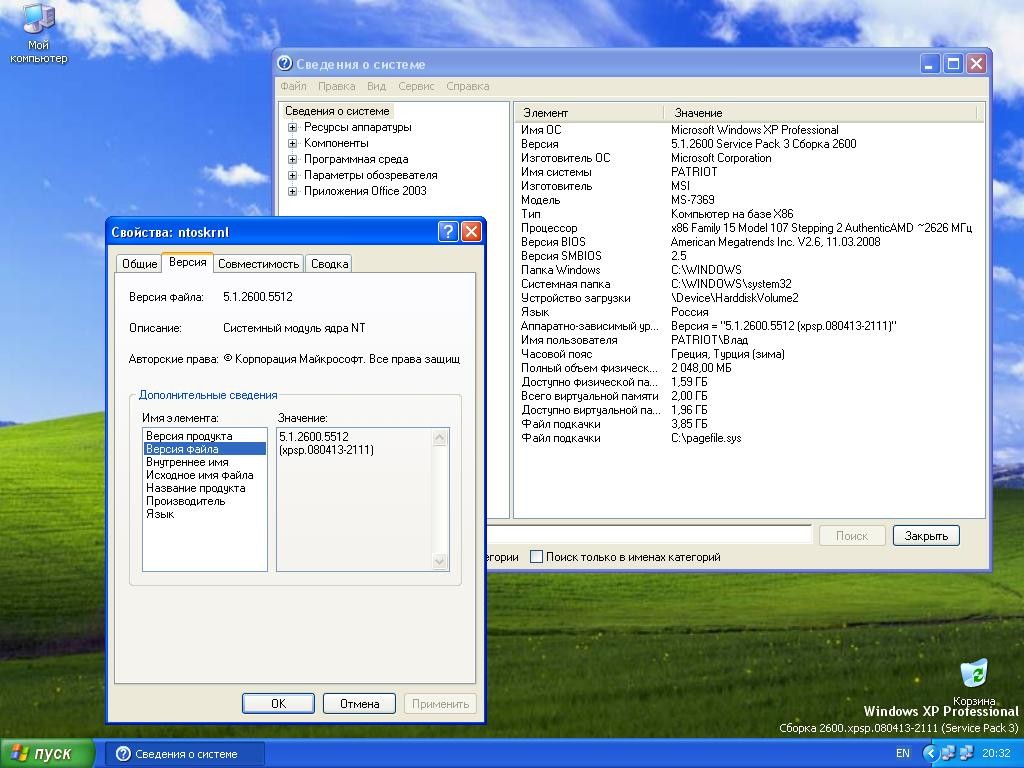Select the 'Имя ОС' row
This screenshot has width=1024, height=768.
pos(749,130)
